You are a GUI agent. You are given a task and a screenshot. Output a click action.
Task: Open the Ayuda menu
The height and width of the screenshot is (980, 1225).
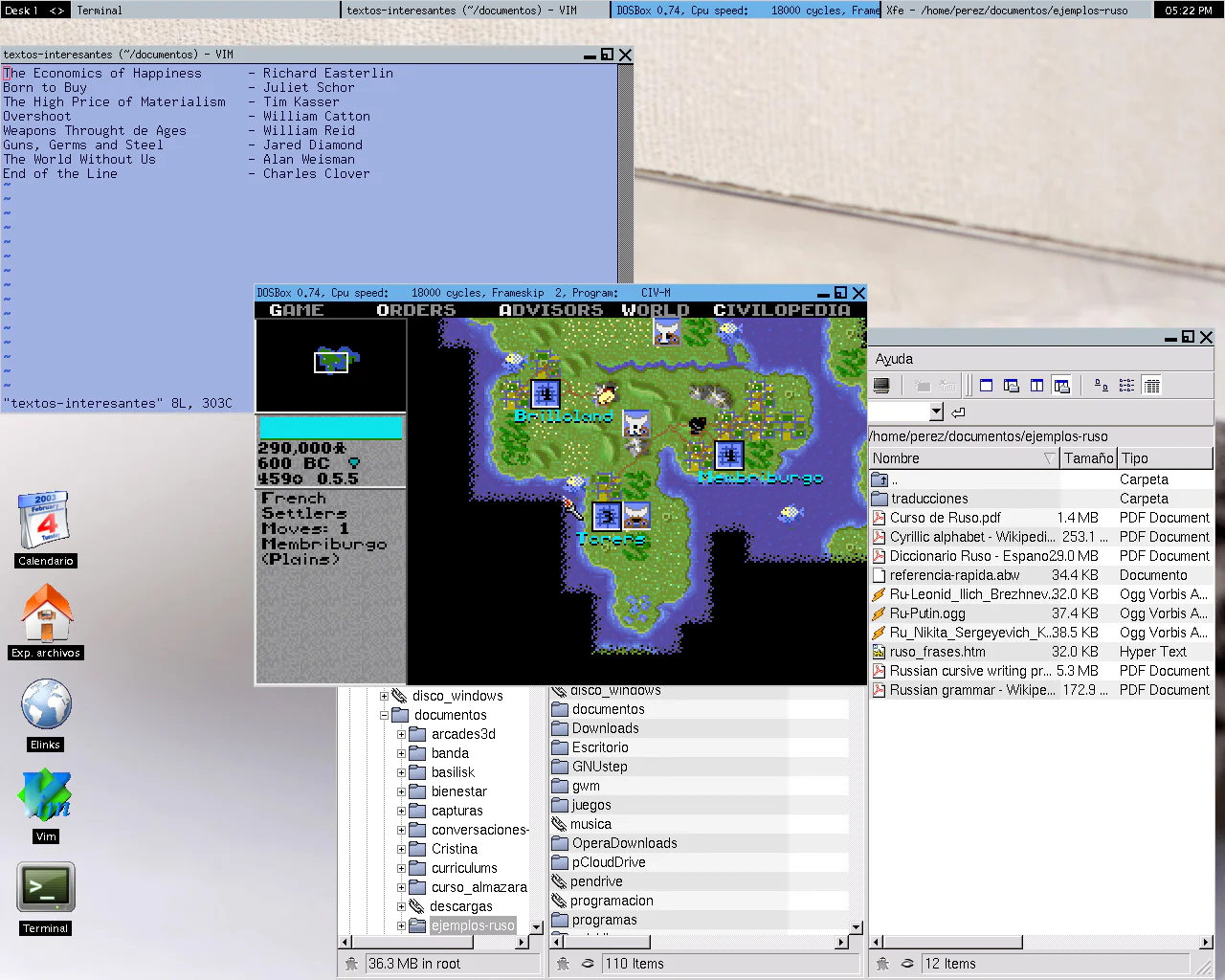(x=894, y=359)
